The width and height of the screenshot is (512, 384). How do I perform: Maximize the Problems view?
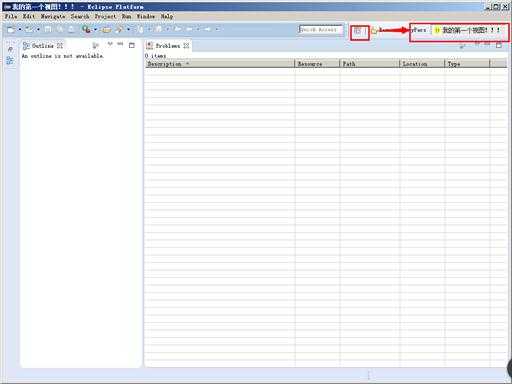pos(499,45)
